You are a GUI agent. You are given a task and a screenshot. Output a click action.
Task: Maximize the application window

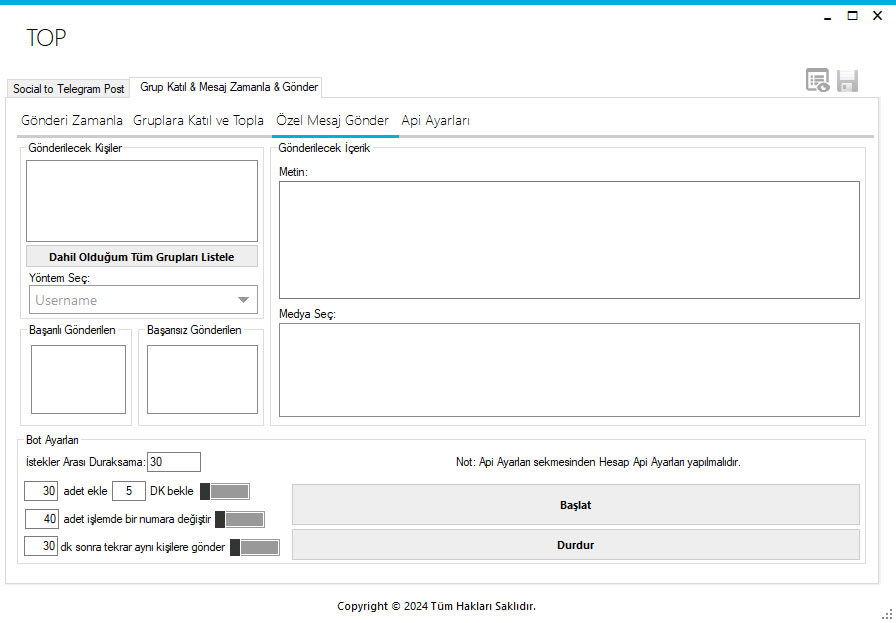point(853,16)
